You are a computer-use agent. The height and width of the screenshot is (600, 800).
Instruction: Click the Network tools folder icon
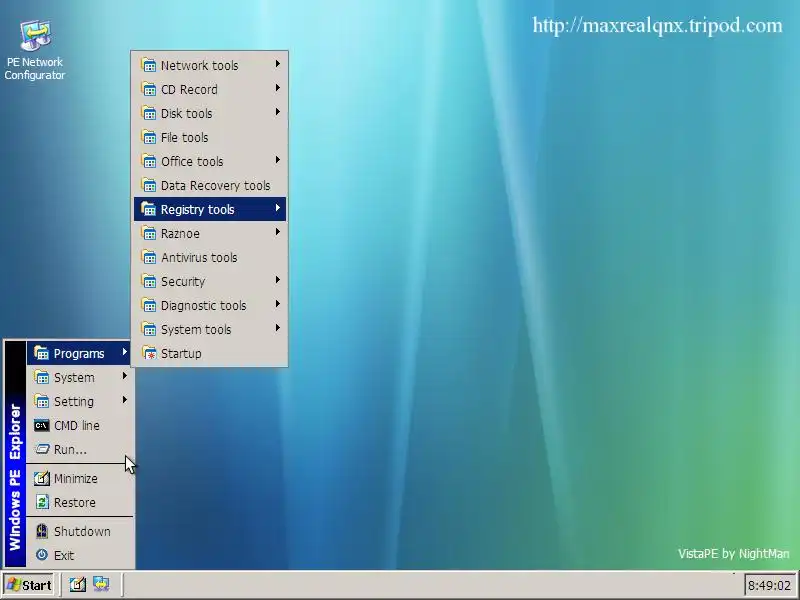click(x=148, y=65)
